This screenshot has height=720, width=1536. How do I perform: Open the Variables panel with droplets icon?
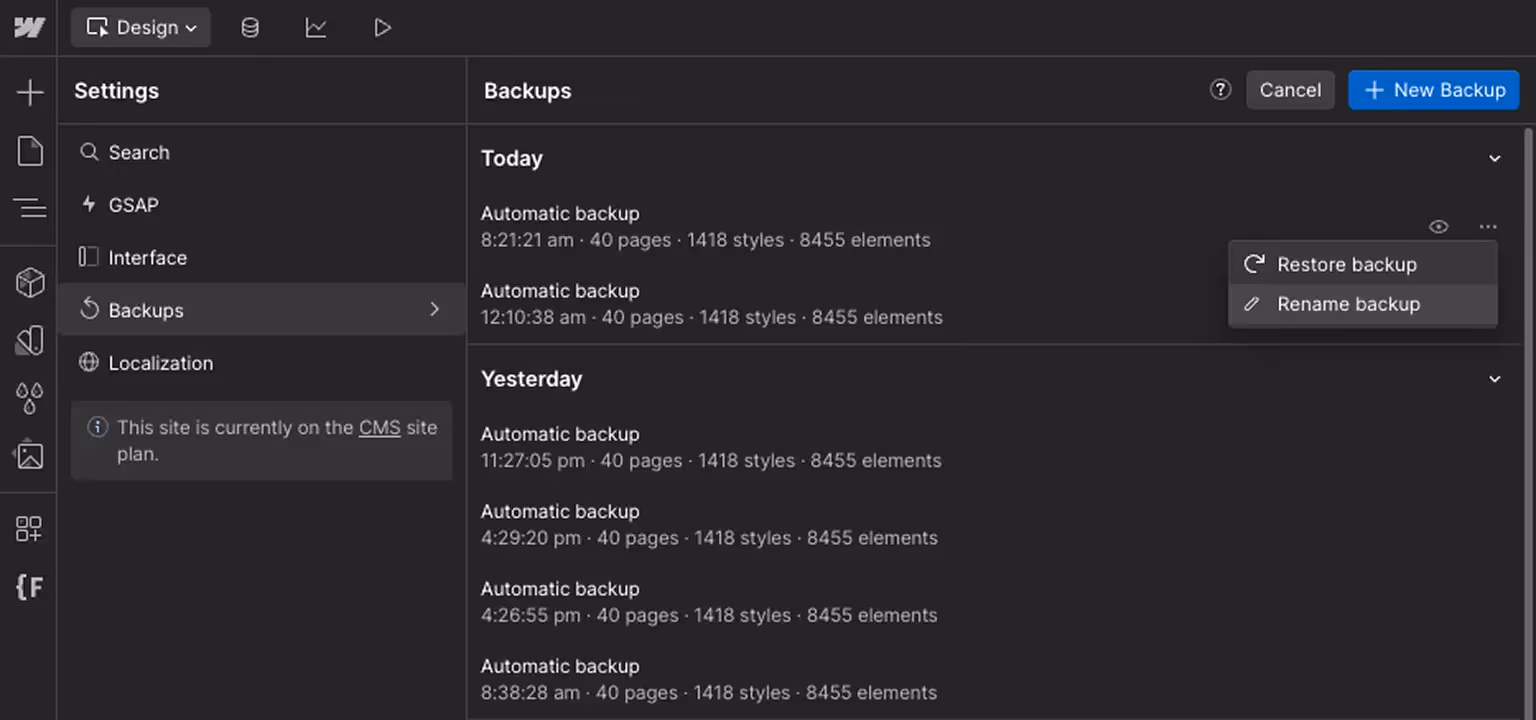coord(30,398)
